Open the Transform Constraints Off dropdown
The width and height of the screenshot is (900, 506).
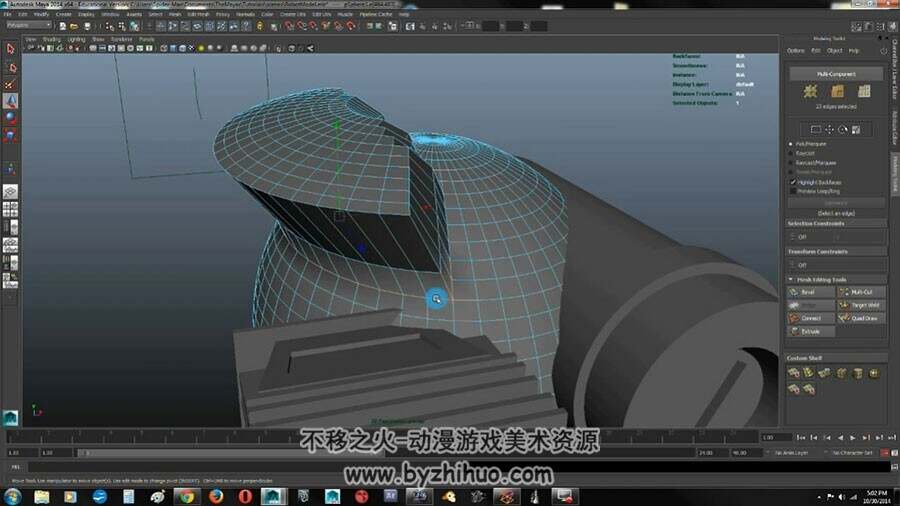(836, 265)
